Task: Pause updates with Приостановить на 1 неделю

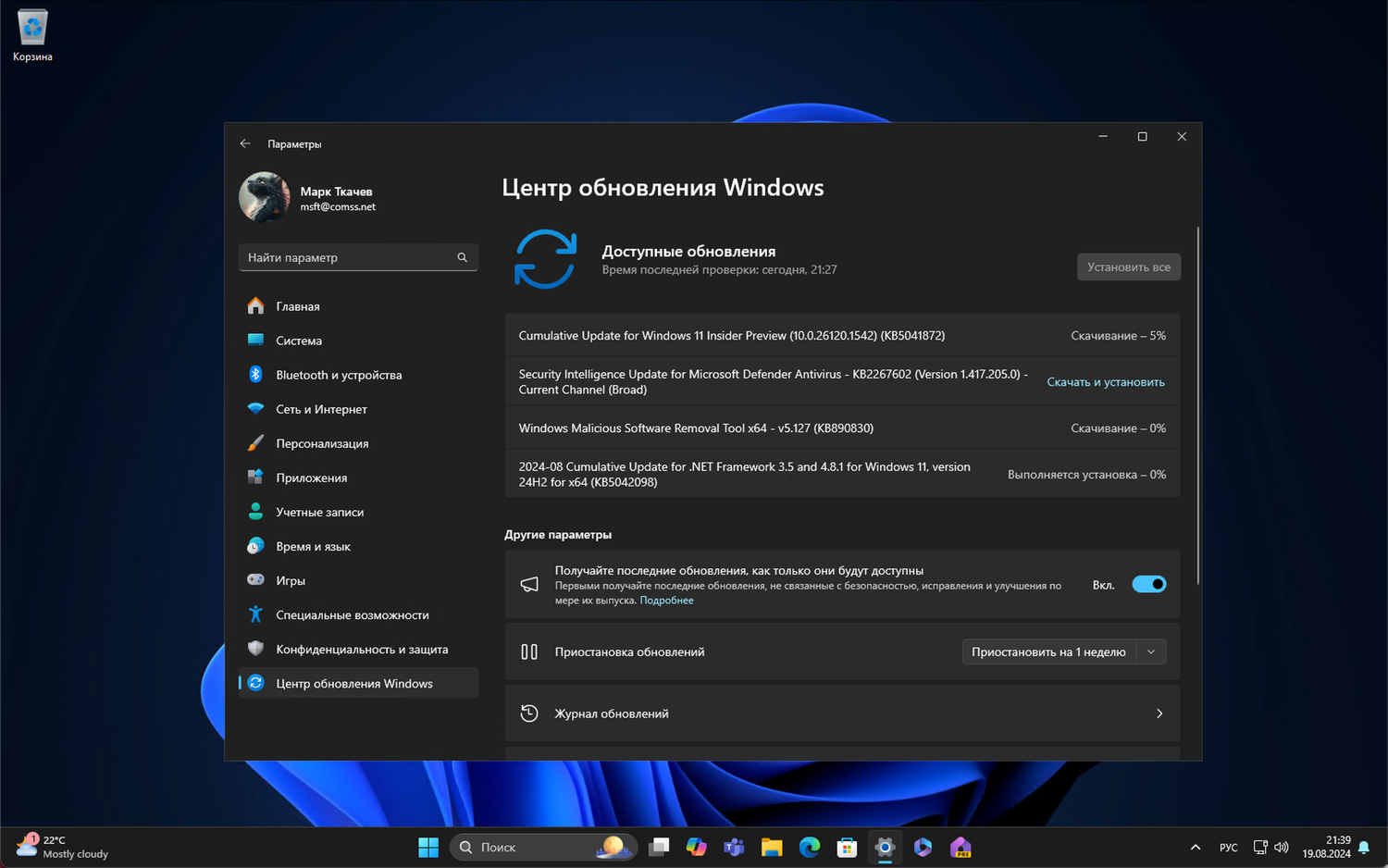Action: tap(1048, 651)
